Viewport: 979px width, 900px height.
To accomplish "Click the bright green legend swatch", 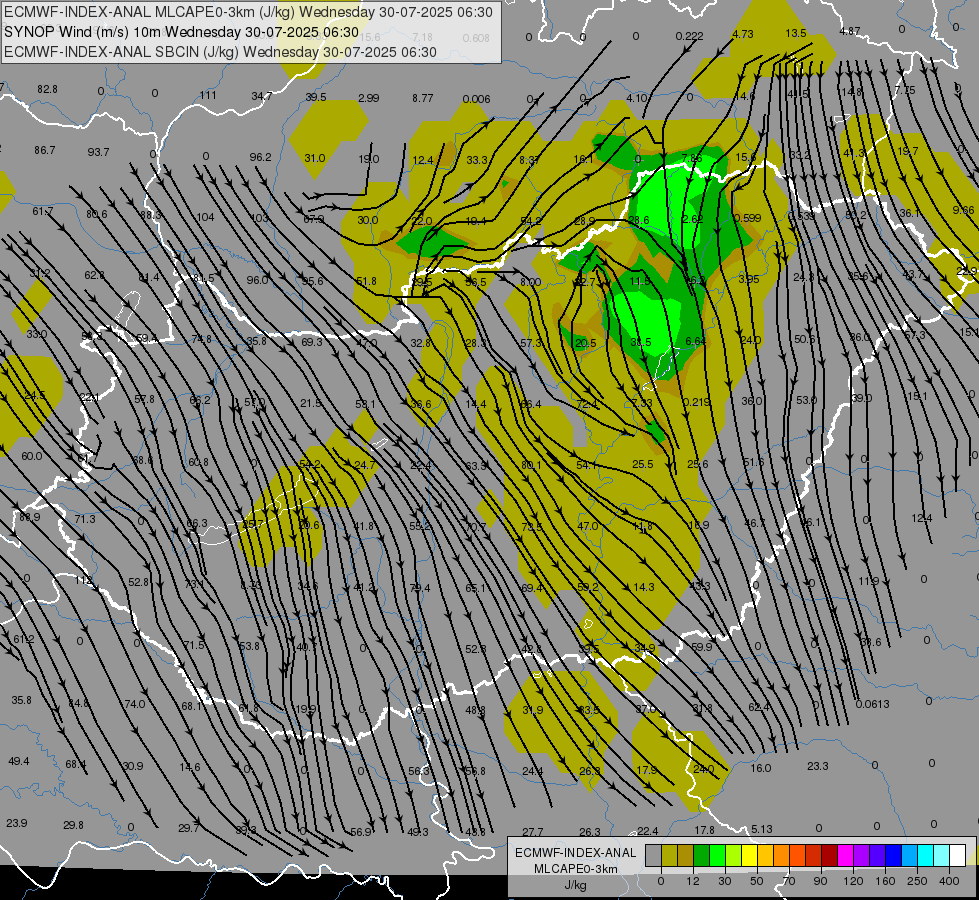I will (717, 856).
